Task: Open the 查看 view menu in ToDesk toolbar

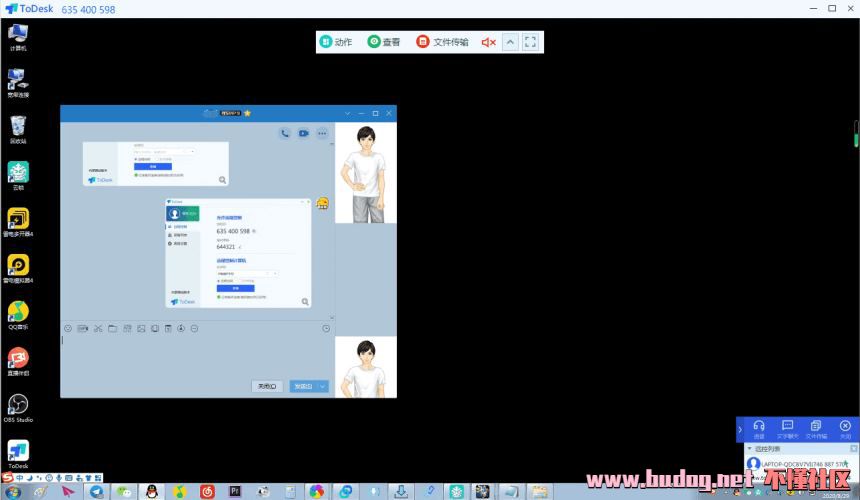Action: [384, 42]
